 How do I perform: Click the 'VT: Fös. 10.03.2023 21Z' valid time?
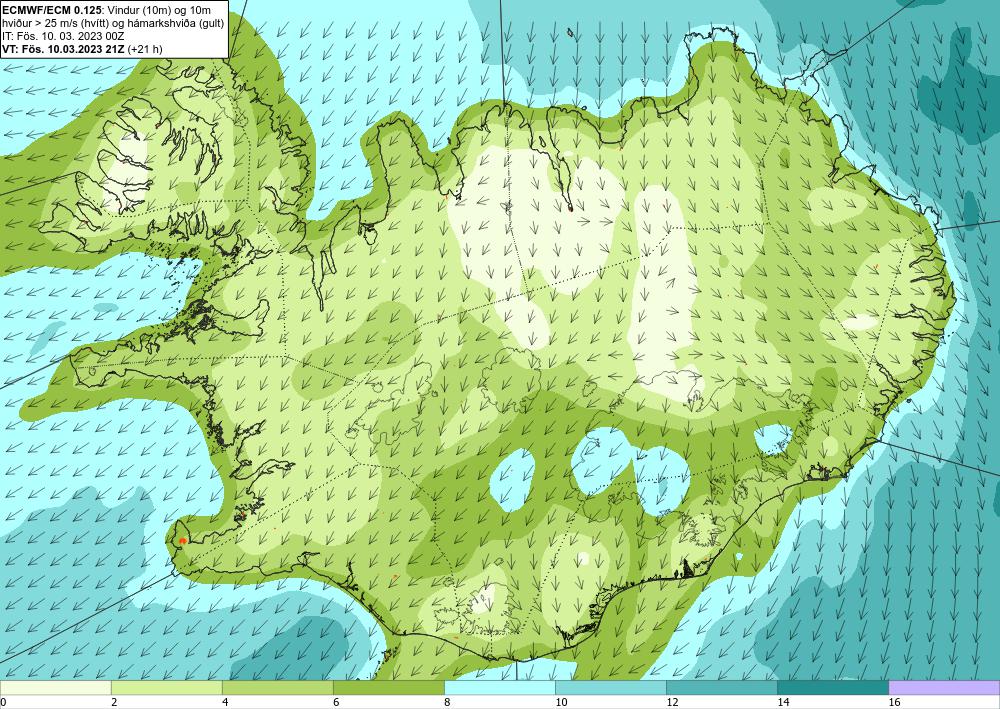[64, 48]
